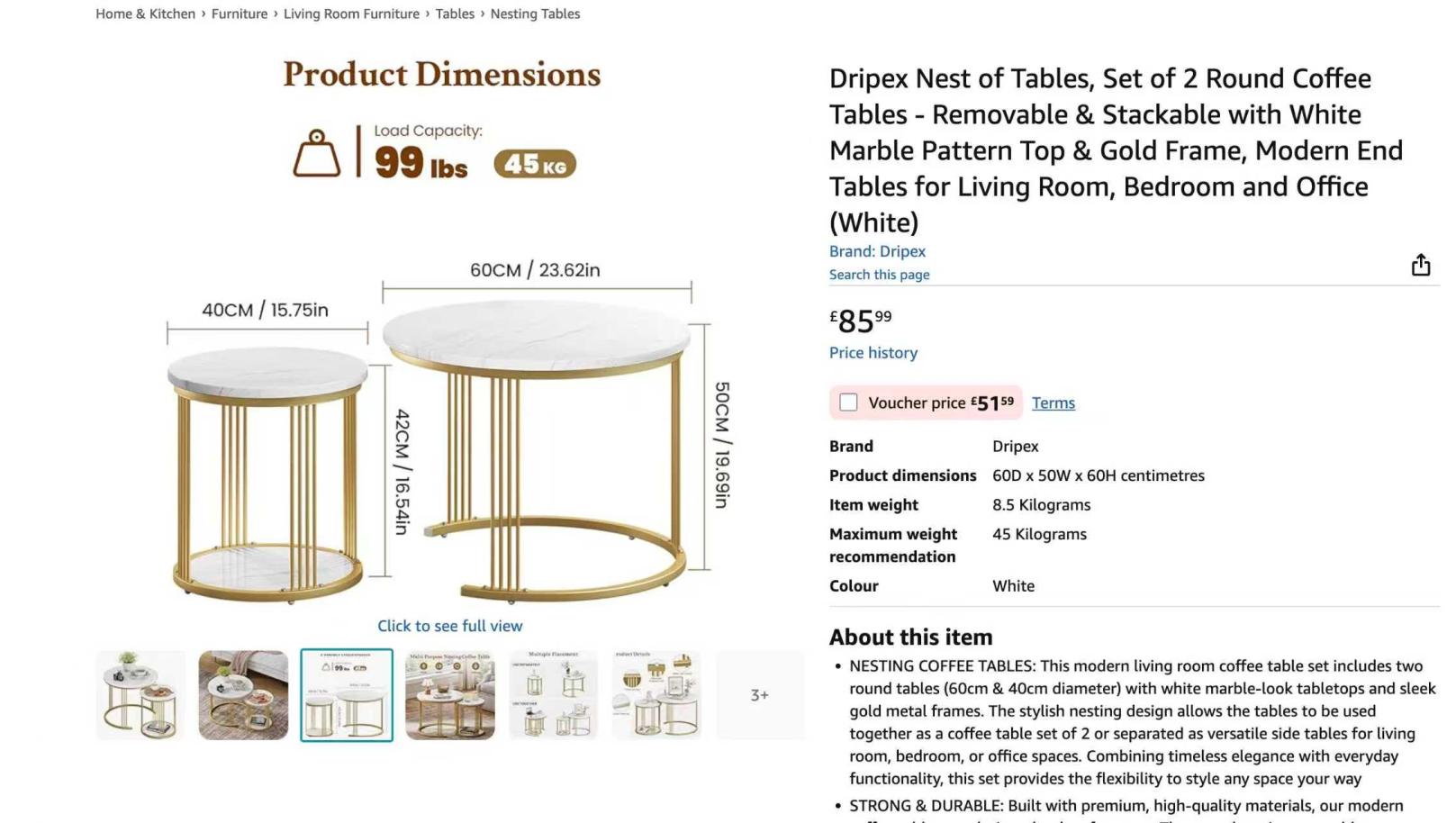The width and height of the screenshot is (1456, 823).
Task: Tick the Voucher price £51.59 checkbox
Action: pos(848,402)
